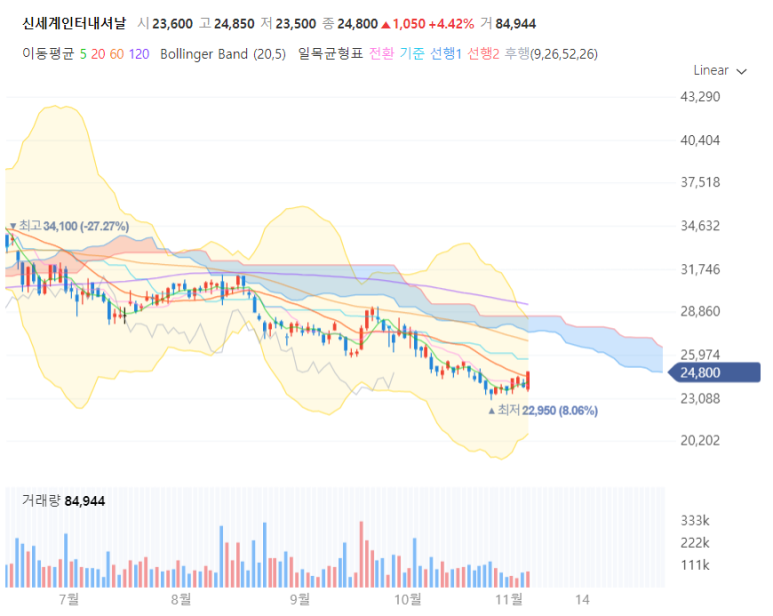This screenshot has width=773, height=616.
Task: Click the 최저 22,950 (8.06%) marker
Action: click(543, 411)
